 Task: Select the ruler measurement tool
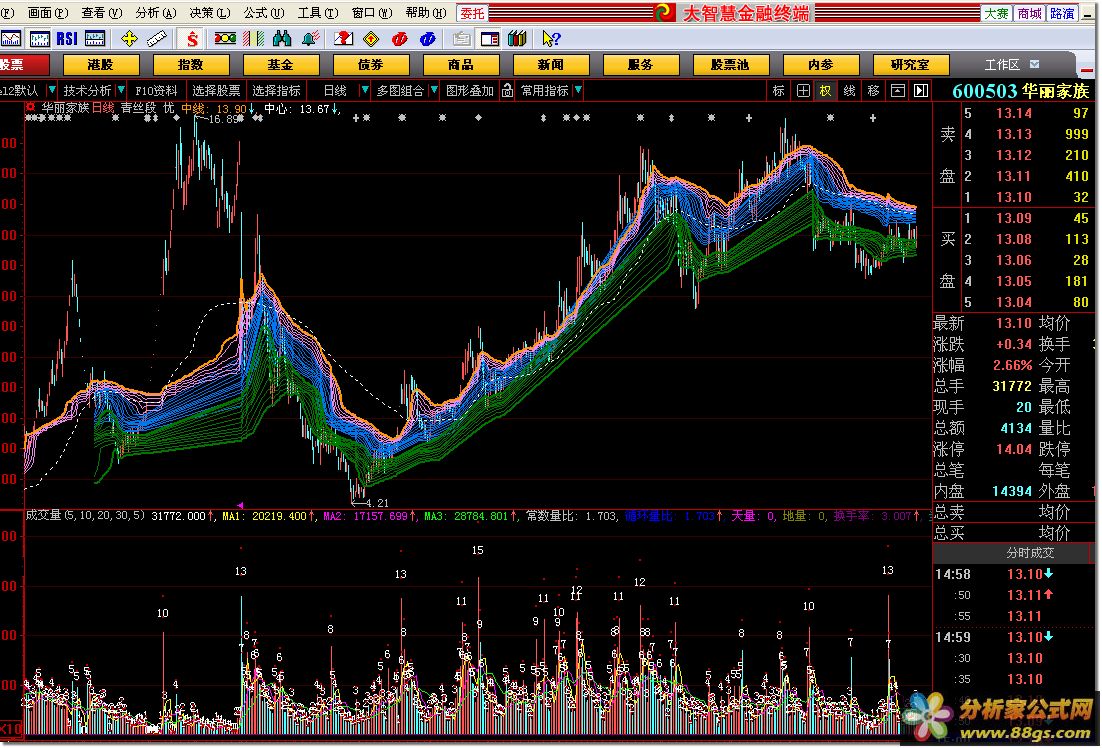tap(157, 39)
